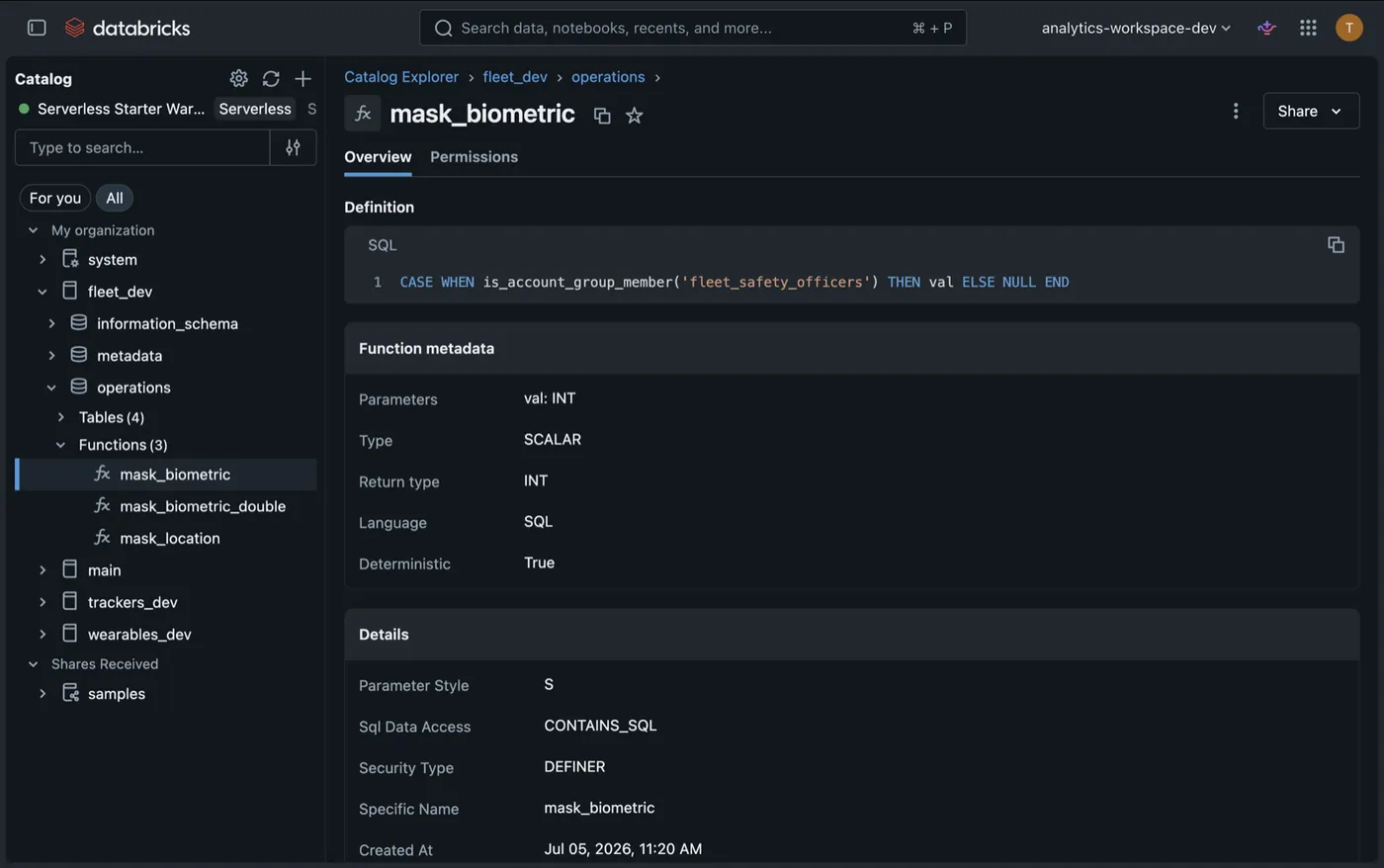Click the Serverless badge

[x=255, y=109]
